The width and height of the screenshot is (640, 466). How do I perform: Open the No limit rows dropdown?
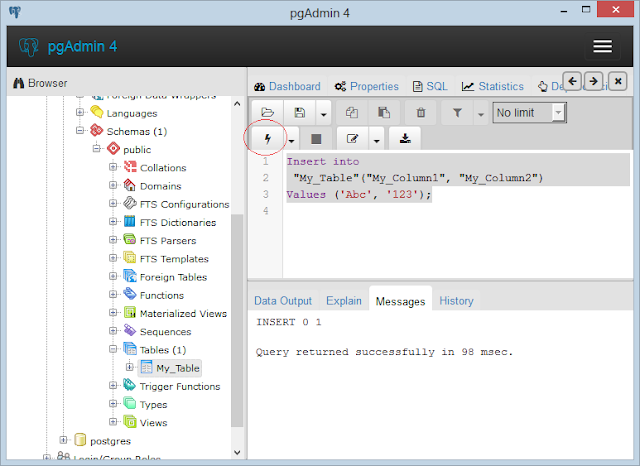529,113
